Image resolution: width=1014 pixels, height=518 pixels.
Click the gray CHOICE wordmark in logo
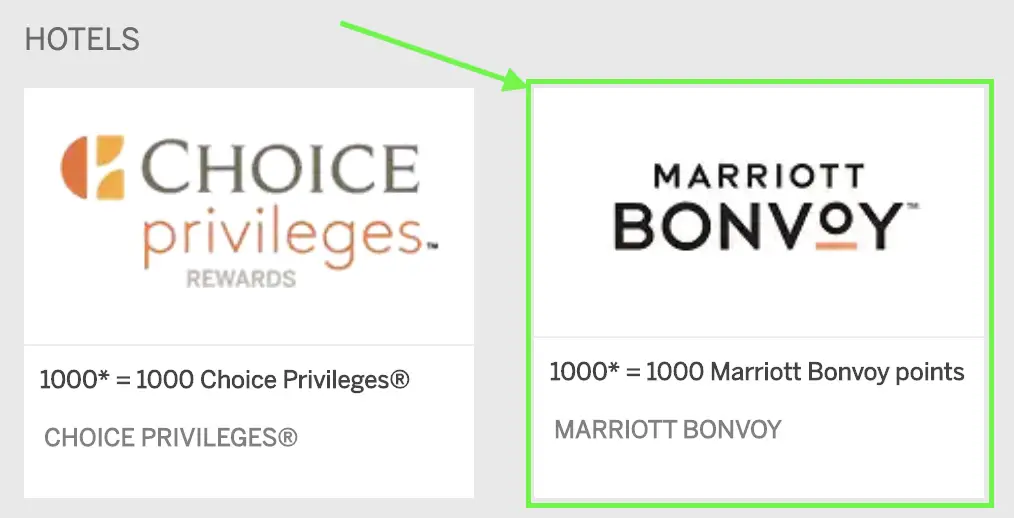(279, 167)
